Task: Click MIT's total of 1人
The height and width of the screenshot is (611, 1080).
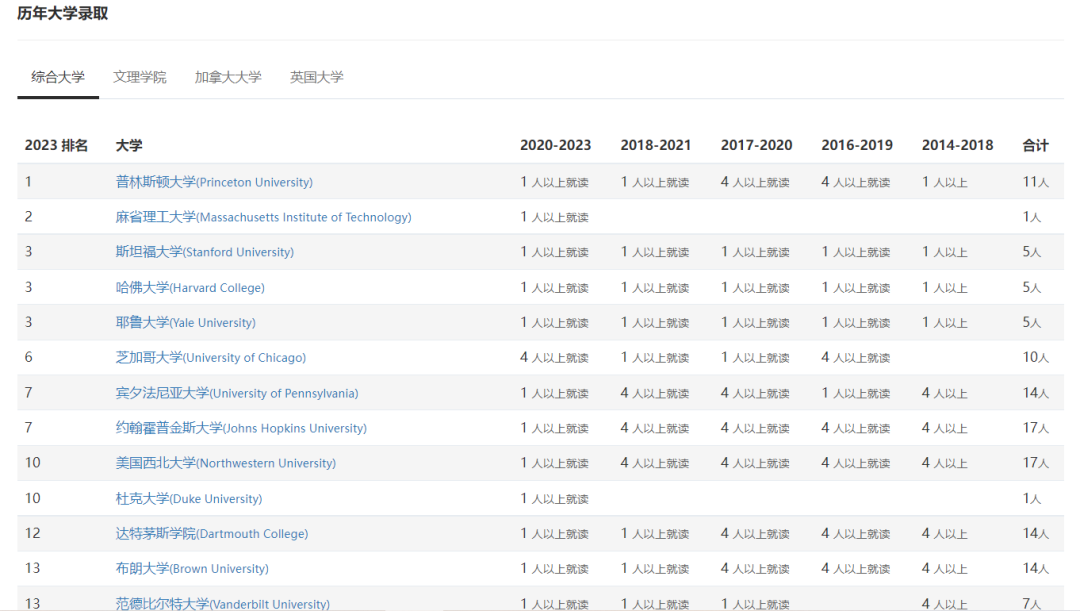Action: (x=1032, y=217)
